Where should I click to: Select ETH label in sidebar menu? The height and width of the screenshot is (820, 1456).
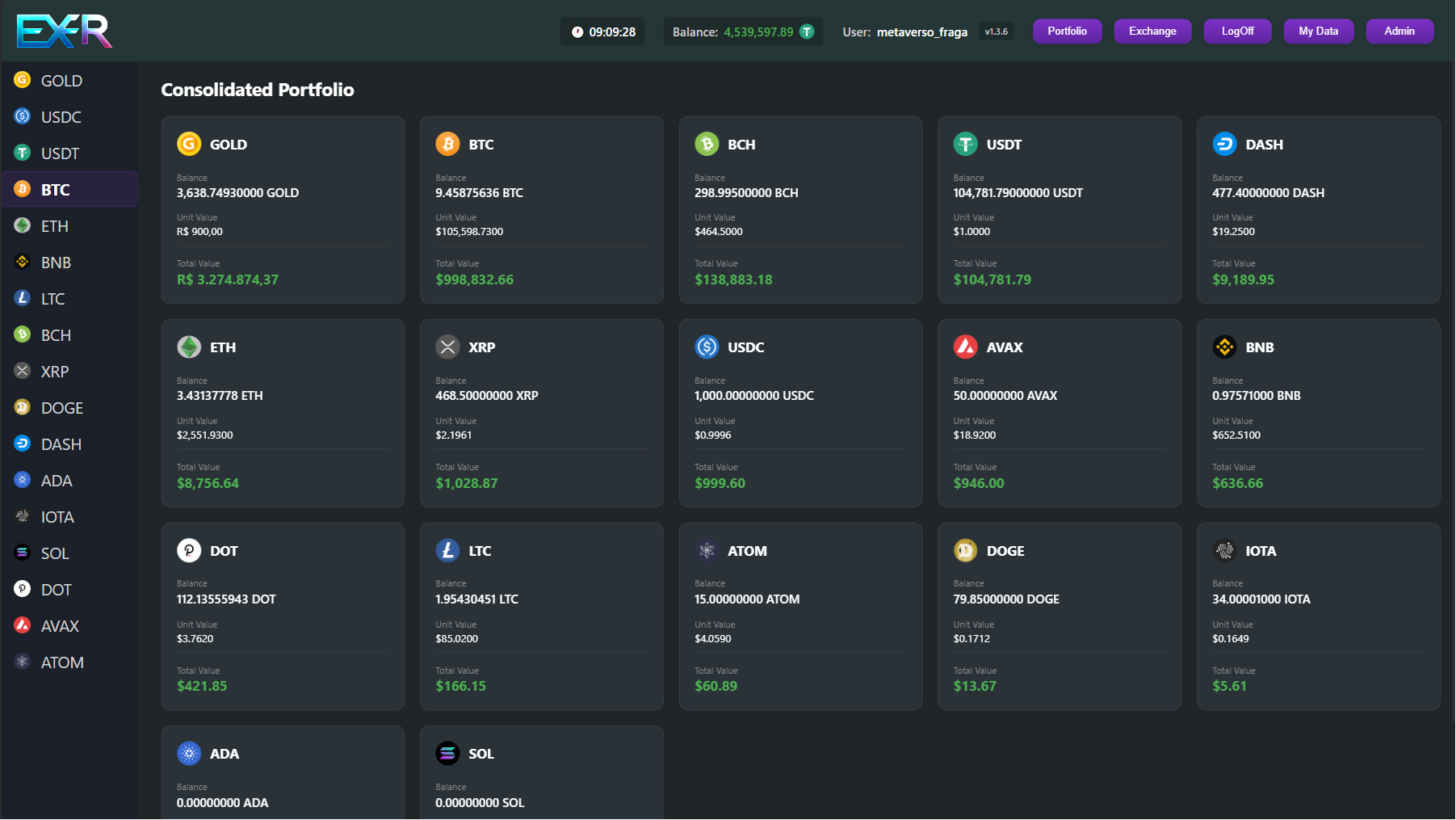tap(55, 226)
